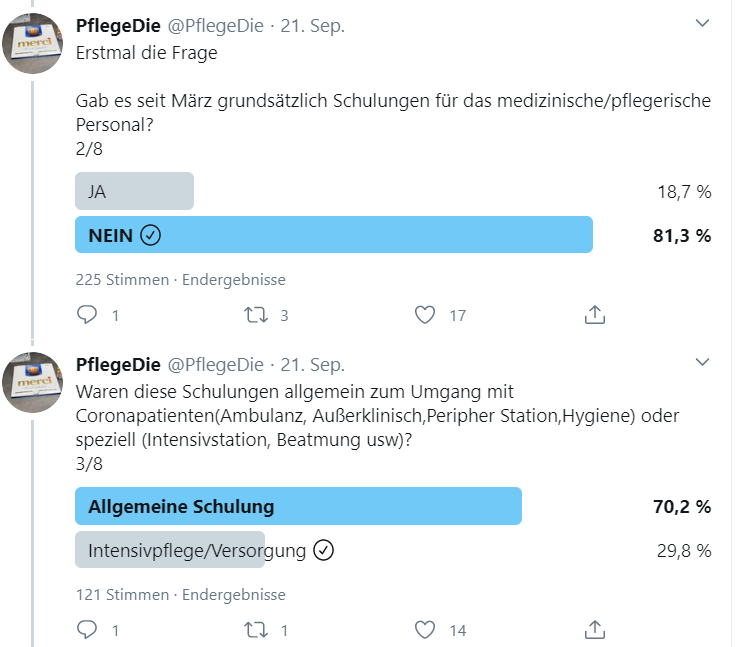Viewport: 740px width, 647px height.
Task: Select the JA poll option
Action: (x=135, y=191)
